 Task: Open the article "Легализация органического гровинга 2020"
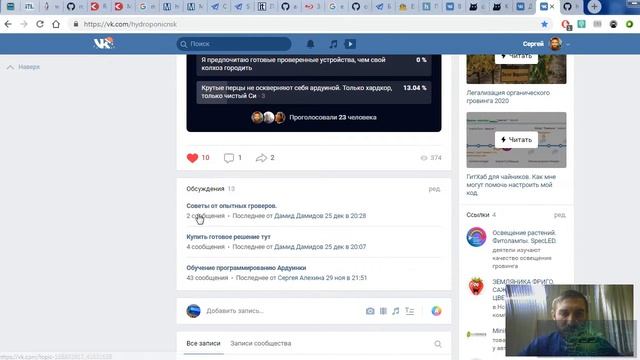508,97
